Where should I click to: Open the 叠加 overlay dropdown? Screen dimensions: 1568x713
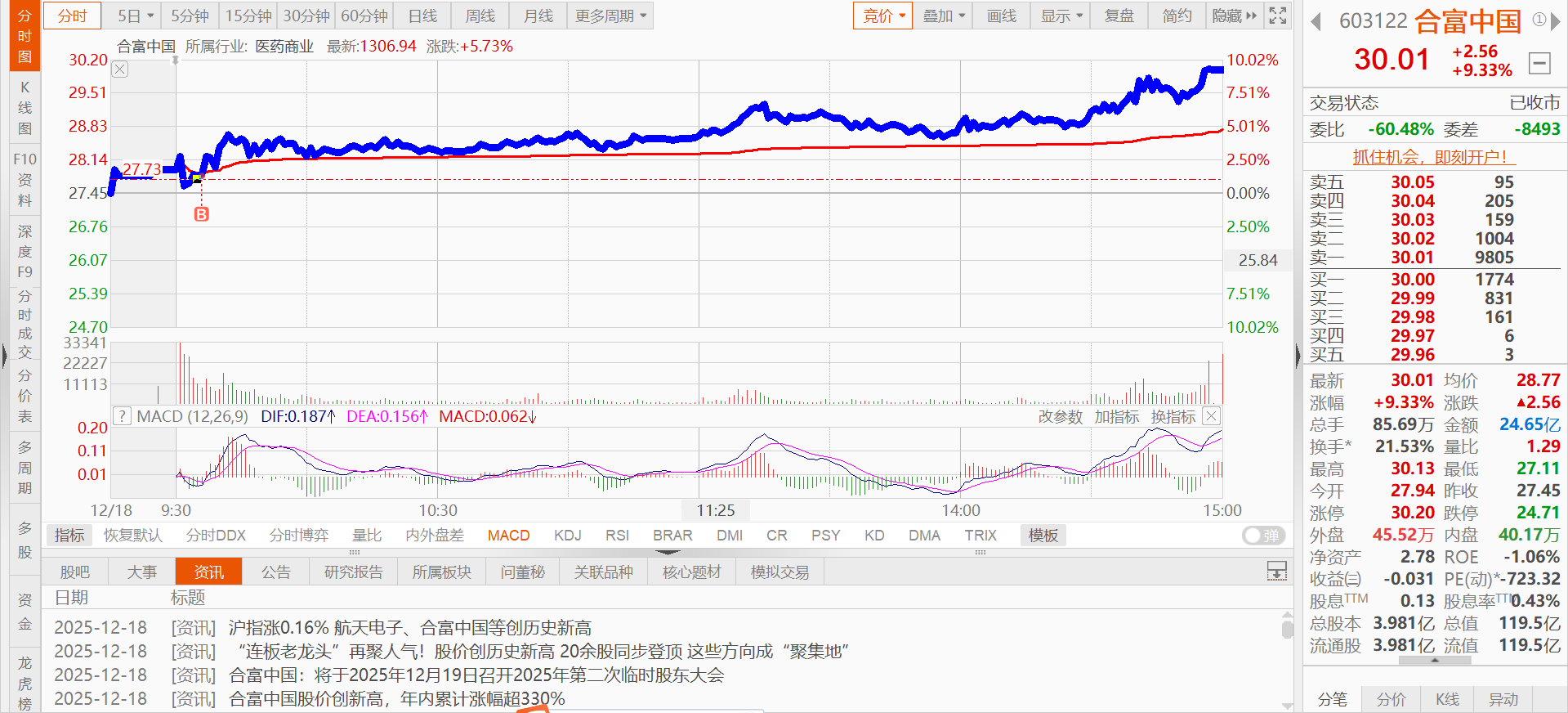[x=943, y=16]
